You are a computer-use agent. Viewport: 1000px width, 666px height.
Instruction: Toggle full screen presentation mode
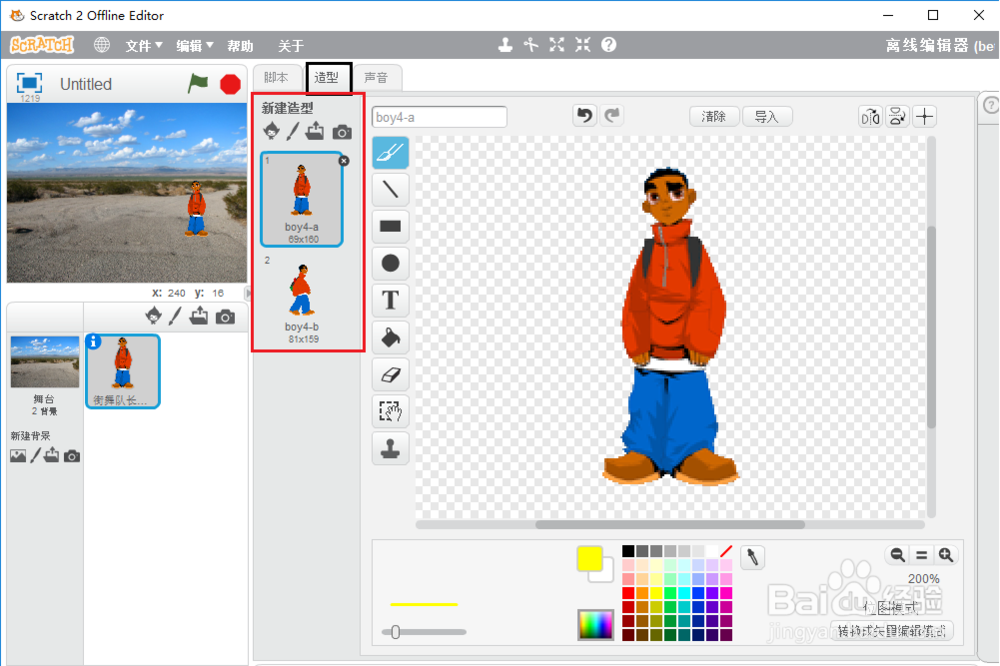[x=29, y=83]
